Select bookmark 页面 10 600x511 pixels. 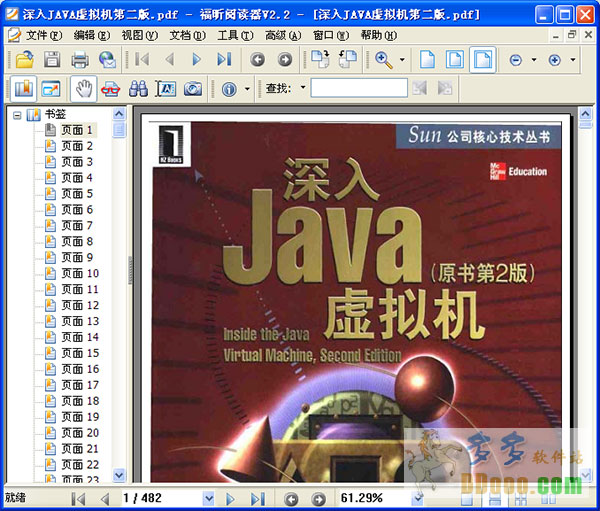(80, 273)
